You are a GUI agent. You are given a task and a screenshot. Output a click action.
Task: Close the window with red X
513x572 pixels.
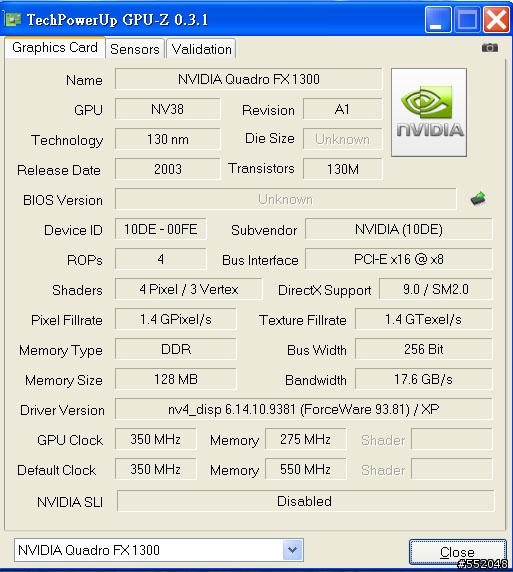click(x=496, y=20)
